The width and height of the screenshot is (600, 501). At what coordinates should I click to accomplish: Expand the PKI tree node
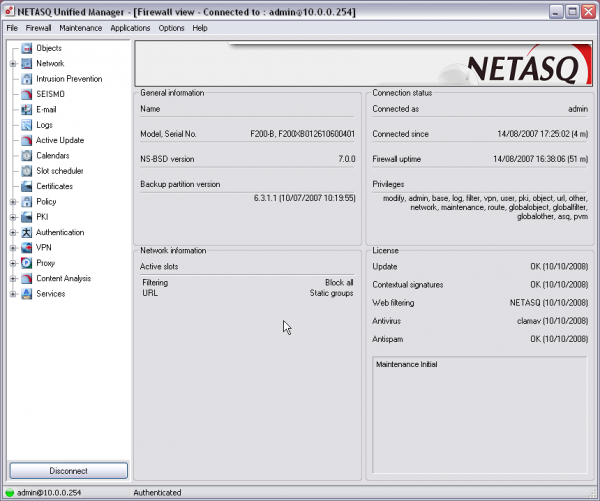click(13, 217)
